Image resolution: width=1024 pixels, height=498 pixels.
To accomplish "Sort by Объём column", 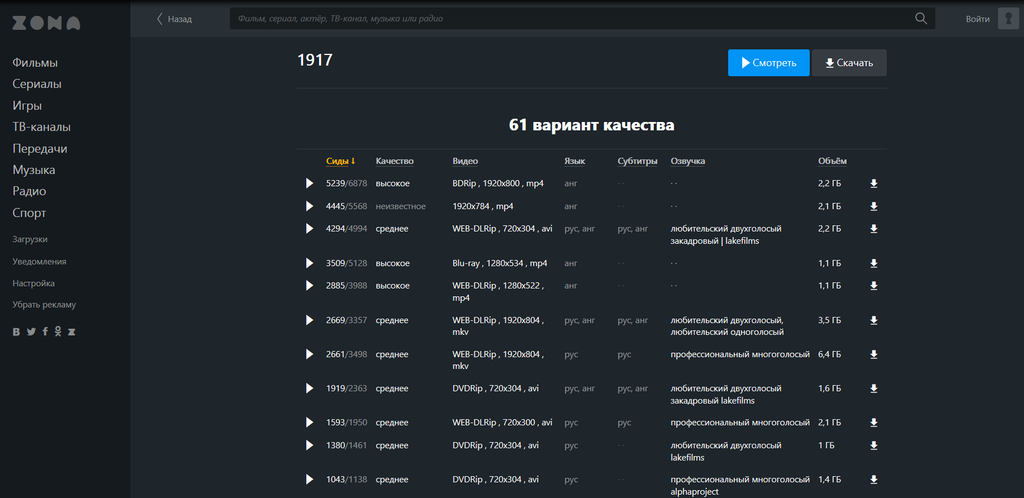I will point(832,161).
